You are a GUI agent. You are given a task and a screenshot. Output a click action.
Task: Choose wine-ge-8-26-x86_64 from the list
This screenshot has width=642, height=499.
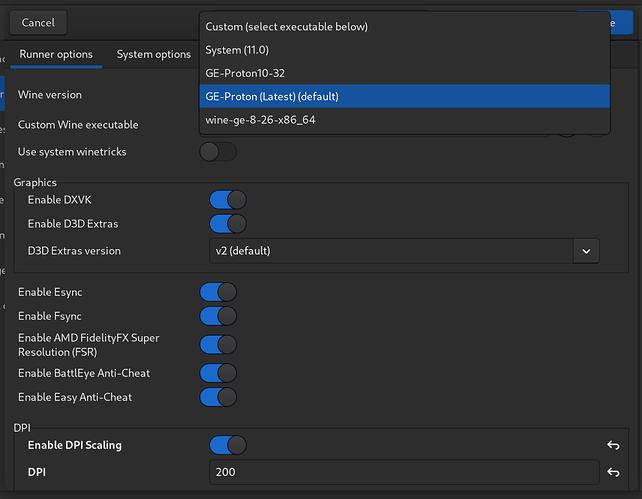(404, 120)
